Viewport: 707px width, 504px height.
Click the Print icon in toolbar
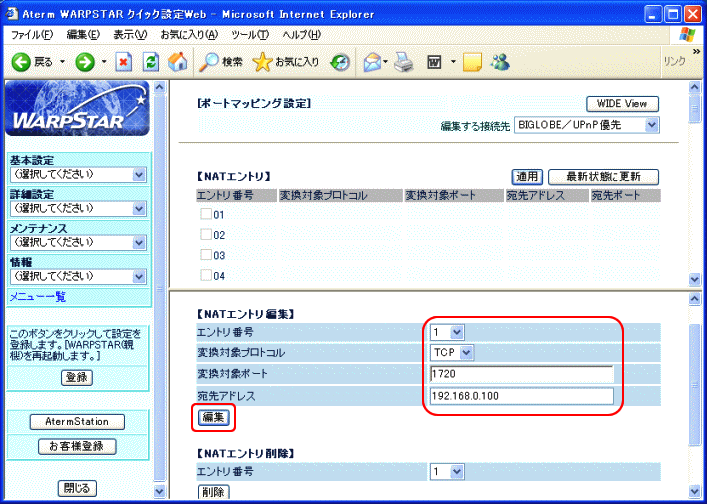403,62
